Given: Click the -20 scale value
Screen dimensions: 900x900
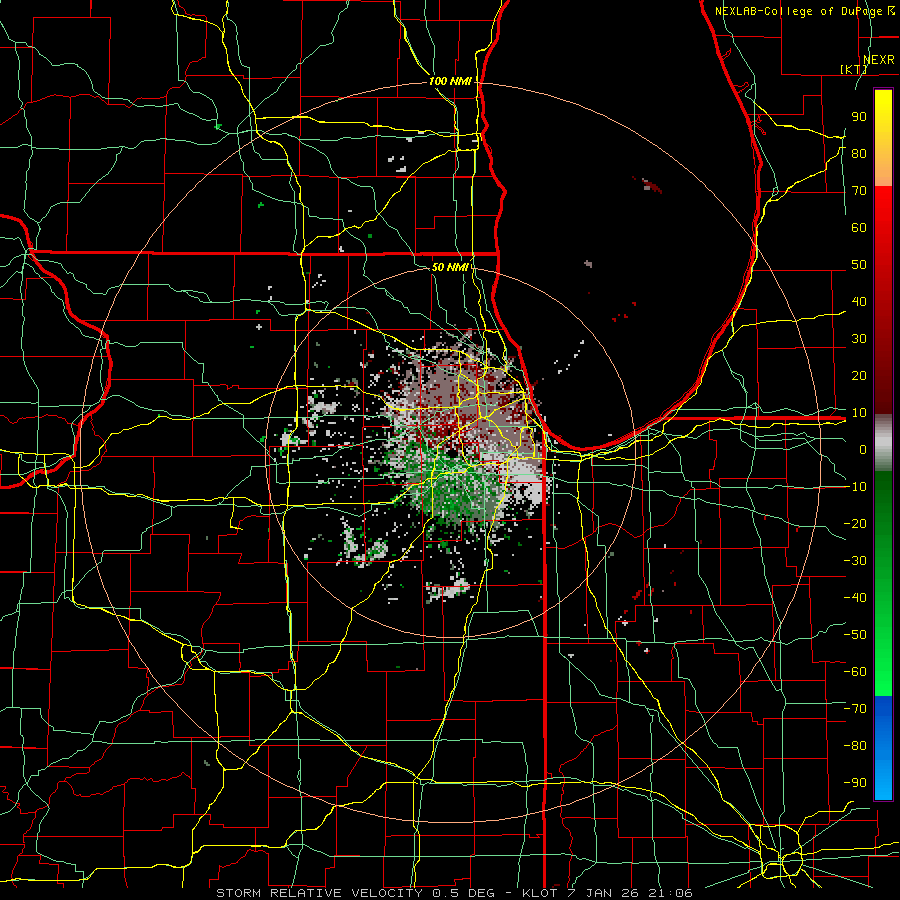Looking at the screenshot, I should pyautogui.click(x=855, y=523).
